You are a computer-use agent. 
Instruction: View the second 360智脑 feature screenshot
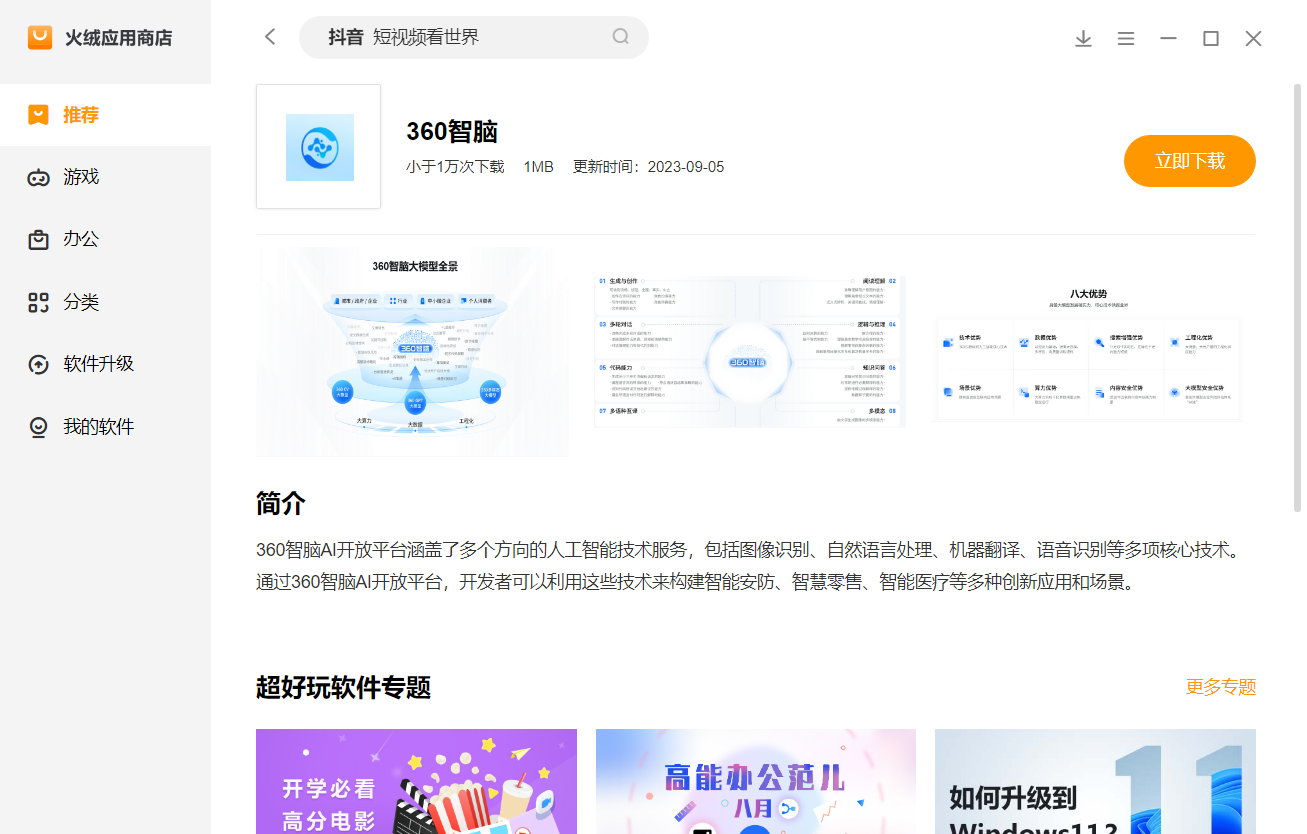(x=750, y=352)
